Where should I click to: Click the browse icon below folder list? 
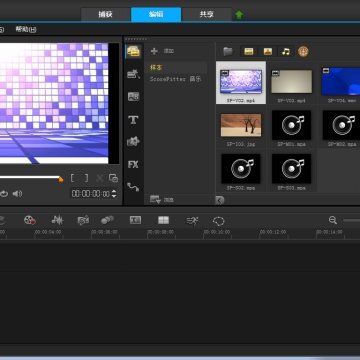[x=155, y=200]
